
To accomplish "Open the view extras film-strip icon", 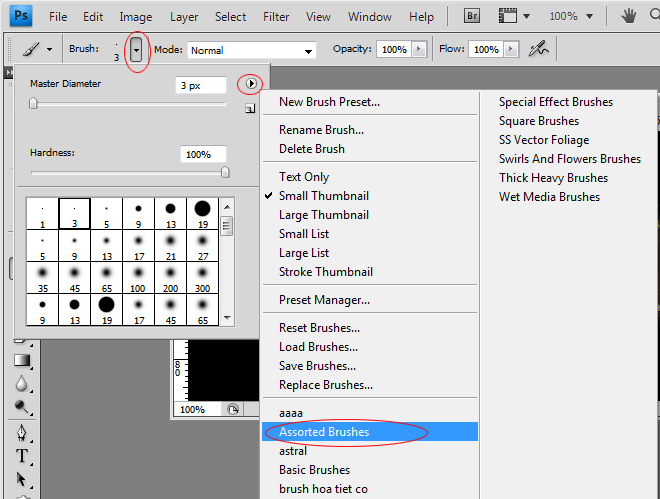I will [x=508, y=16].
